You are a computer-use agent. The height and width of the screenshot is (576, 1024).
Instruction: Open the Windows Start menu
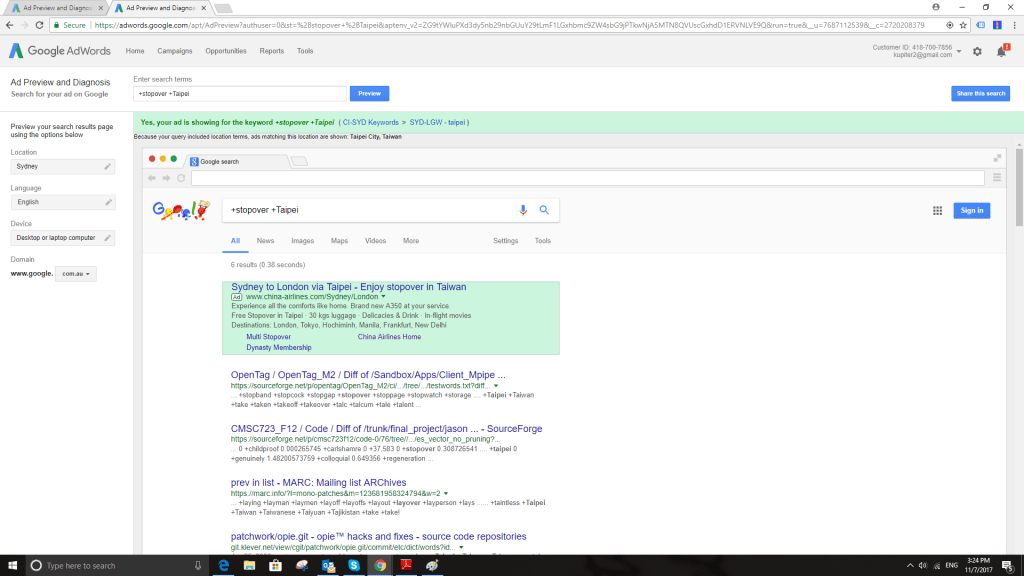(x=12, y=566)
